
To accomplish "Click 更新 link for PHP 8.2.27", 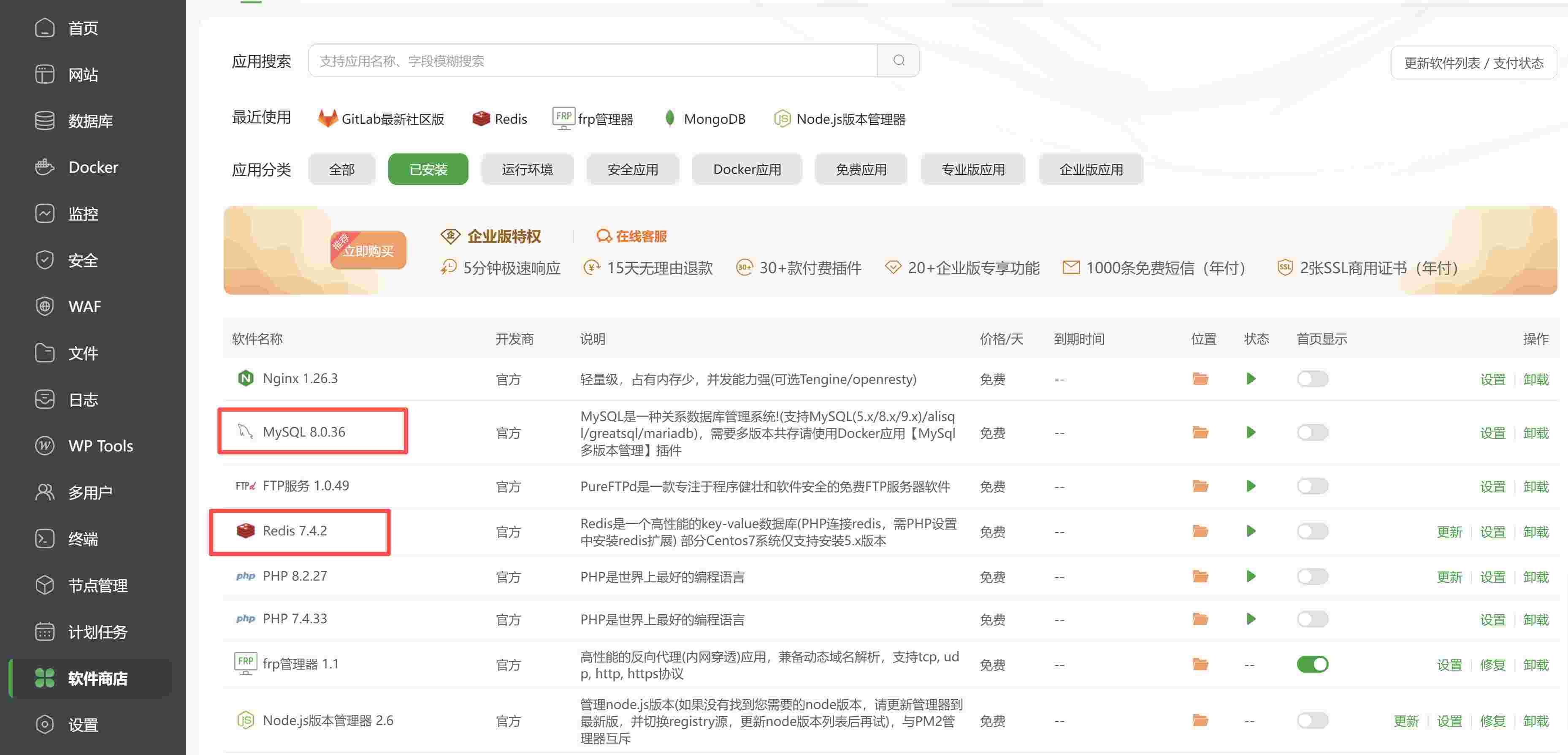I will (x=1449, y=577).
